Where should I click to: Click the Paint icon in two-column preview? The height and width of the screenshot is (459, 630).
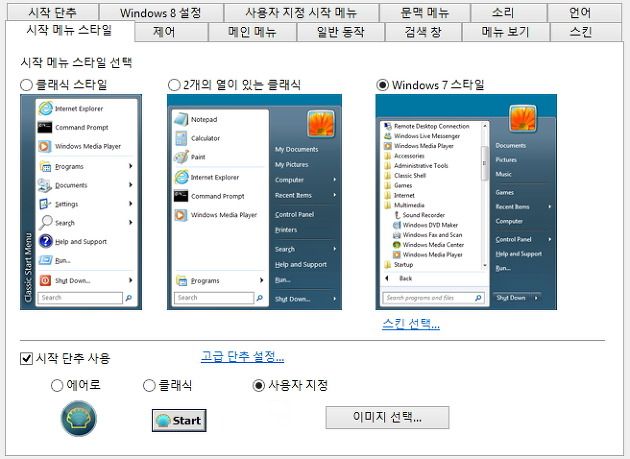pos(181,156)
